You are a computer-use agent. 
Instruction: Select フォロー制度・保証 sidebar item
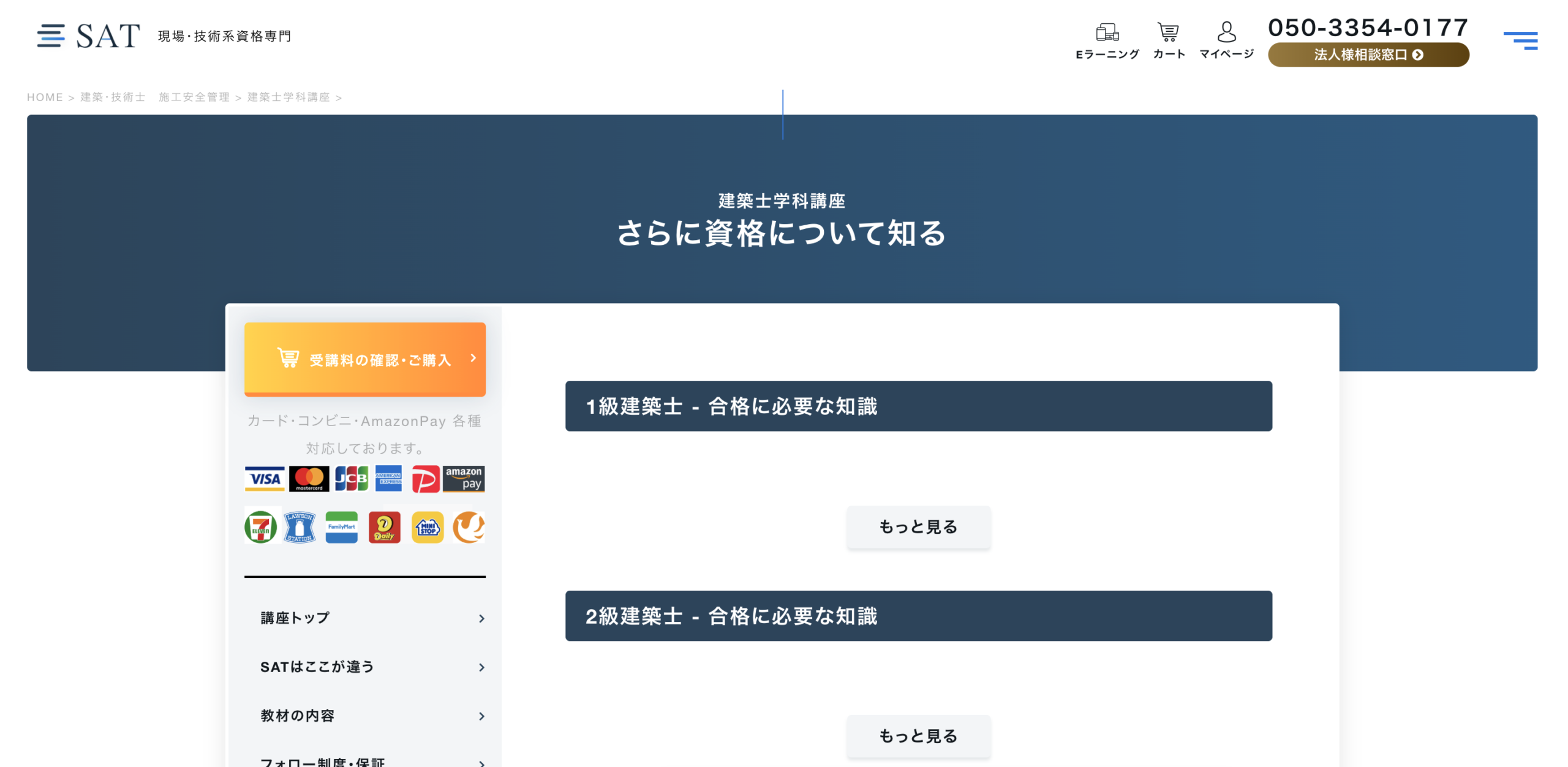322,761
